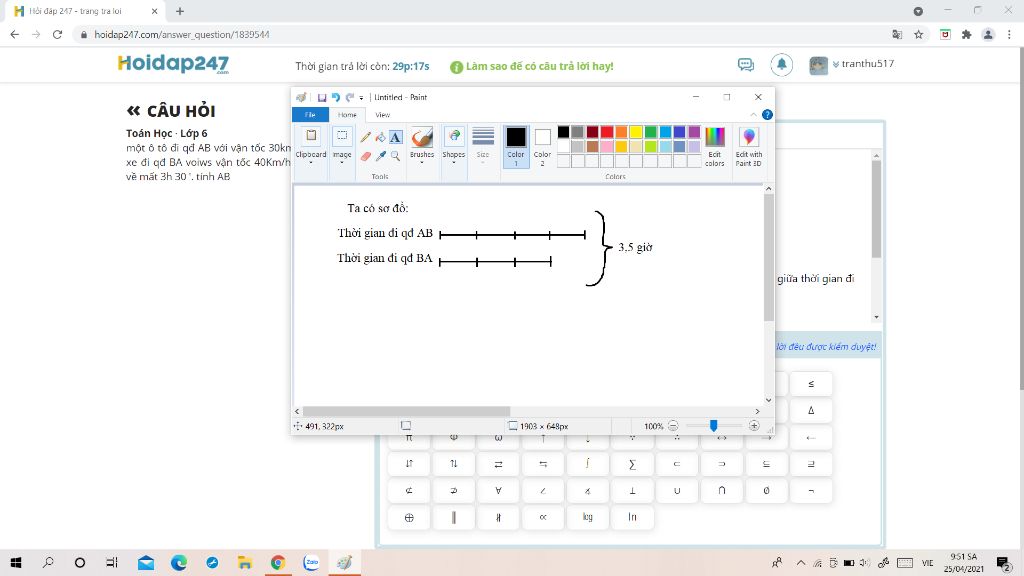The image size is (1024, 576).
Task: Pick the red color swatch
Action: [607, 132]
